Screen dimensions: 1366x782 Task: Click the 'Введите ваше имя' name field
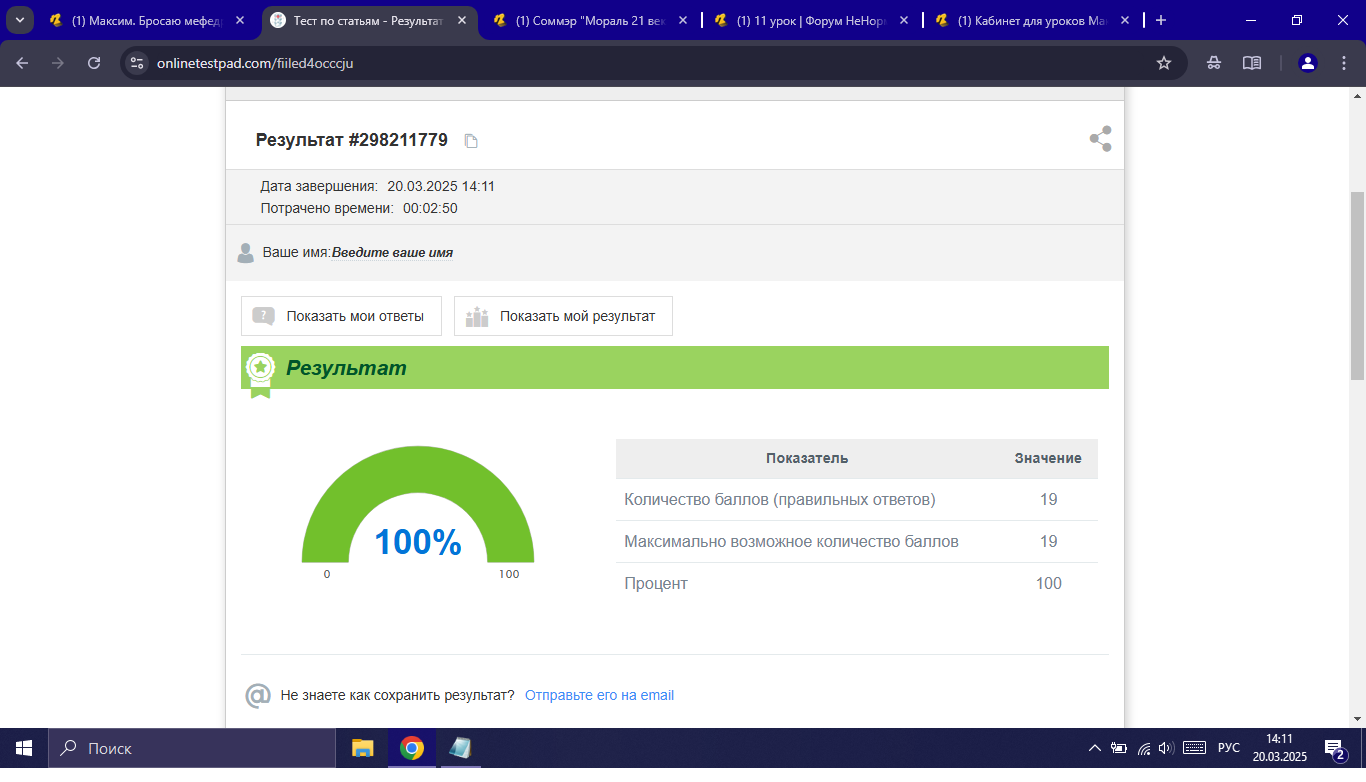click(x=392, y=253)
